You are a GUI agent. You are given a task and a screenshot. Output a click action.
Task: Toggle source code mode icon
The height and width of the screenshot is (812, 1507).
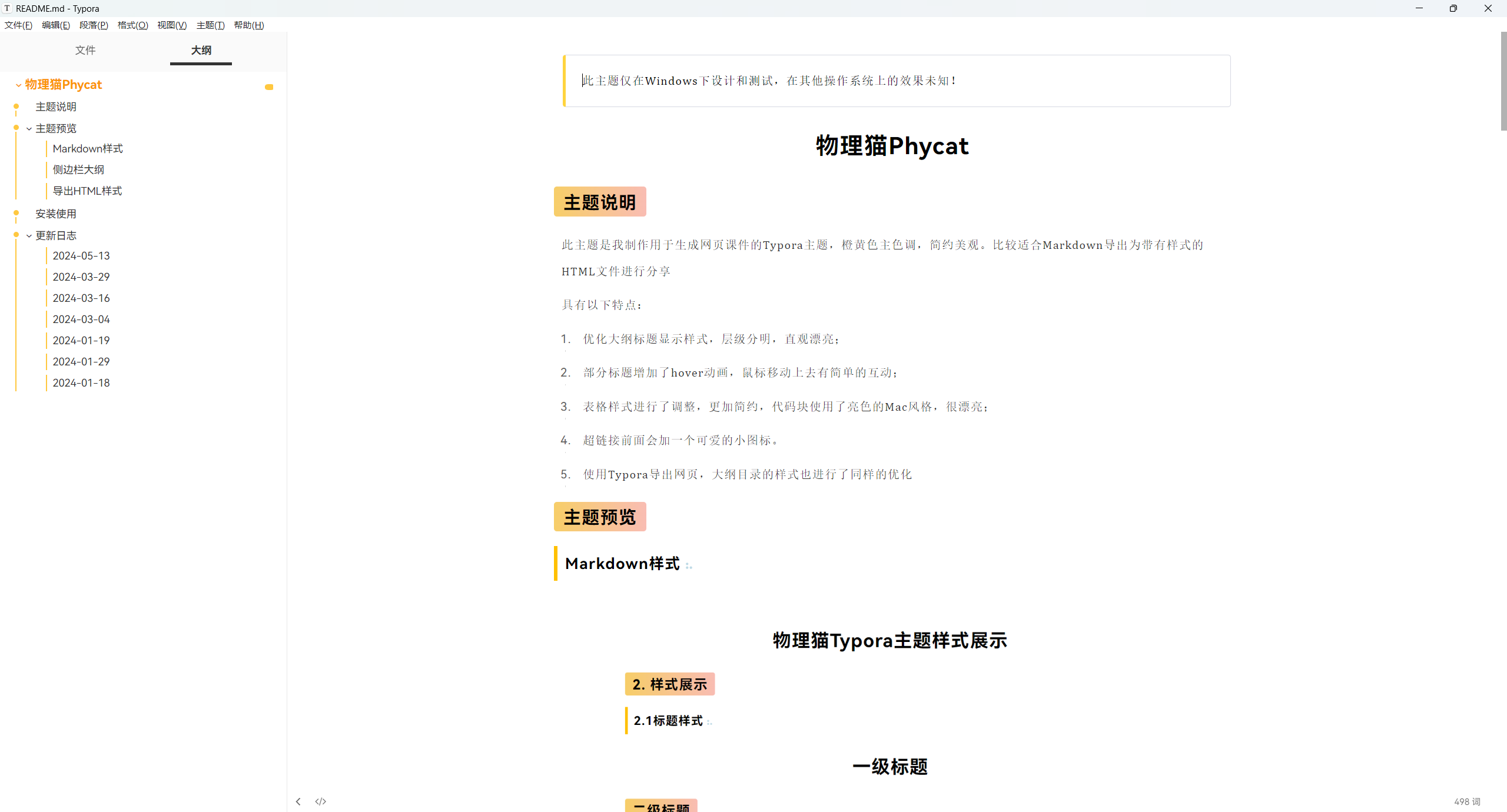pos(321,801)
